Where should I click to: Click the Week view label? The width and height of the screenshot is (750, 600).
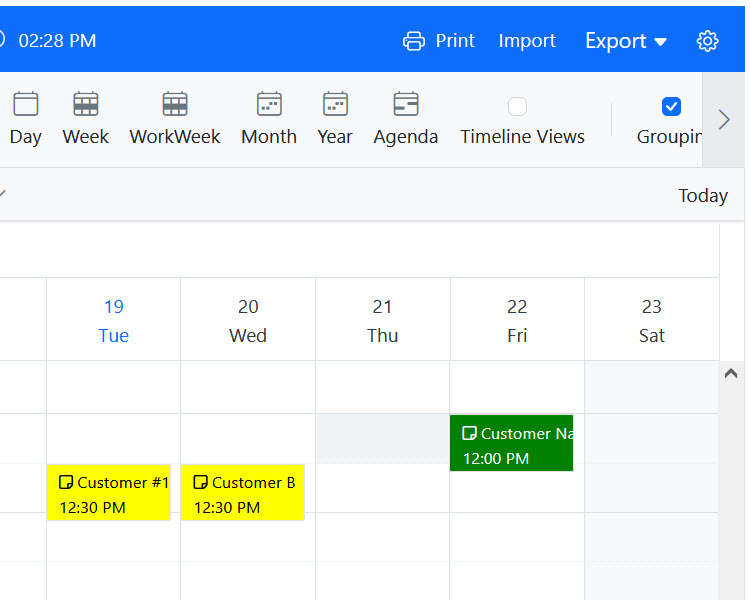click(86, 137)
